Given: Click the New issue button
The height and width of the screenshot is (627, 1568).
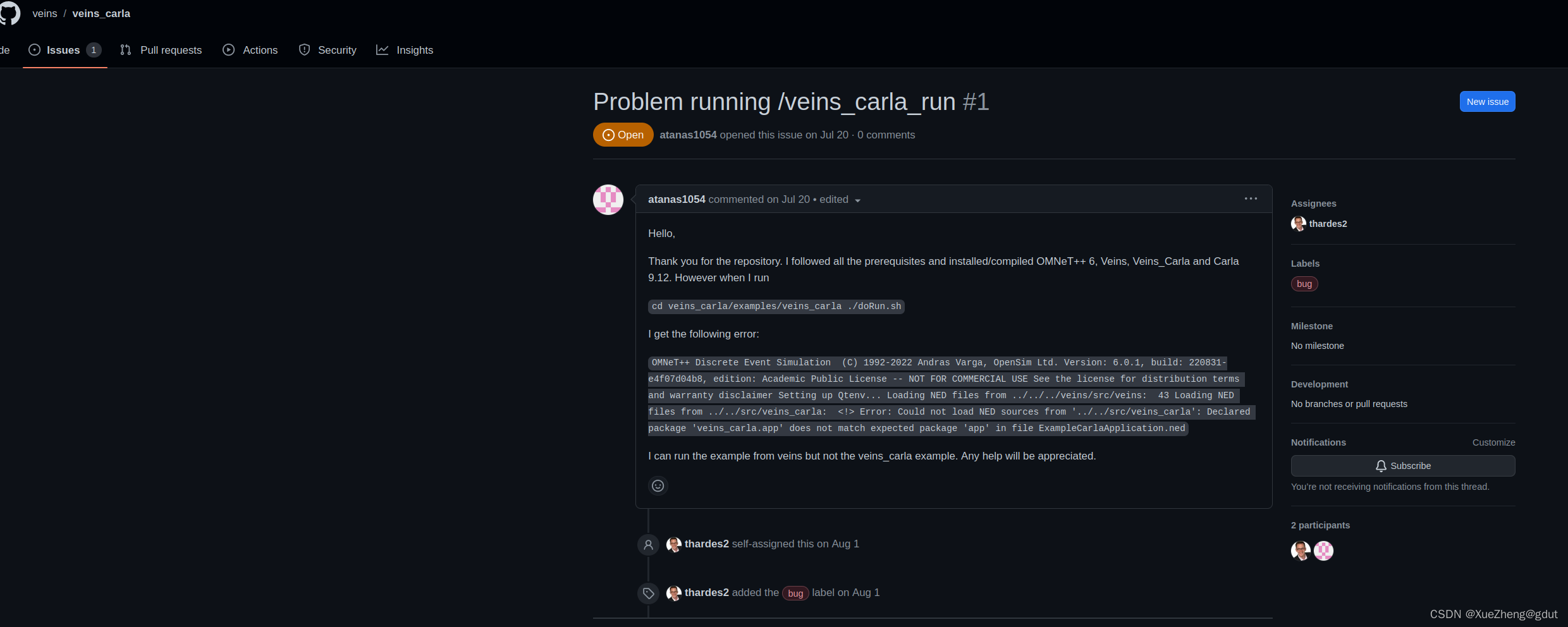Looking at the screenshot, I should coord(1487,102).
